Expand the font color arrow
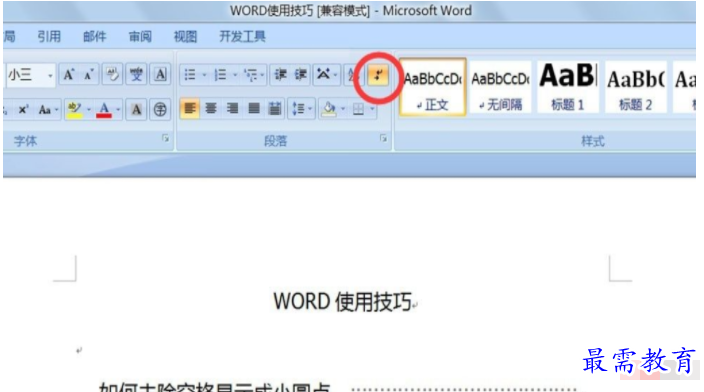Image resolution: width=704 pixels, height=392 pixels. point(118,109)
